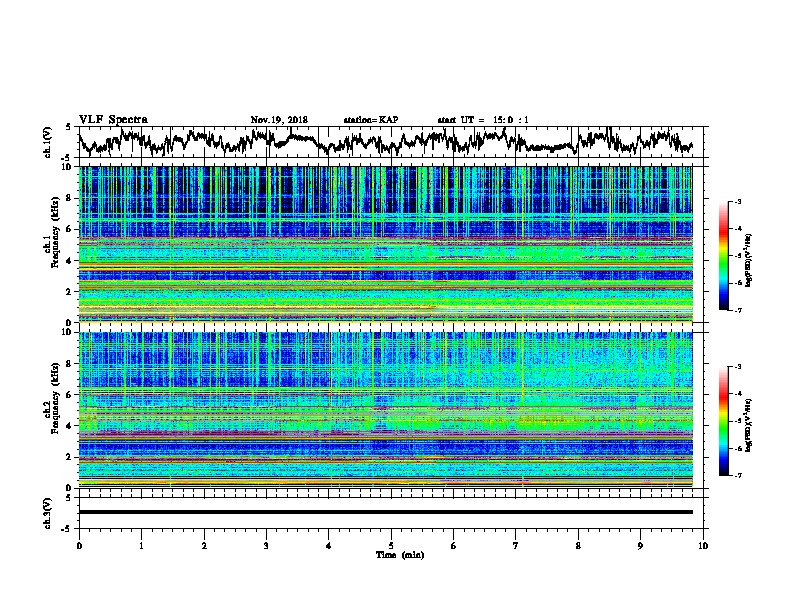The image size is (792, 612).
Task: Click the time-axis tick label "1"
Action: tap(141, 546)
